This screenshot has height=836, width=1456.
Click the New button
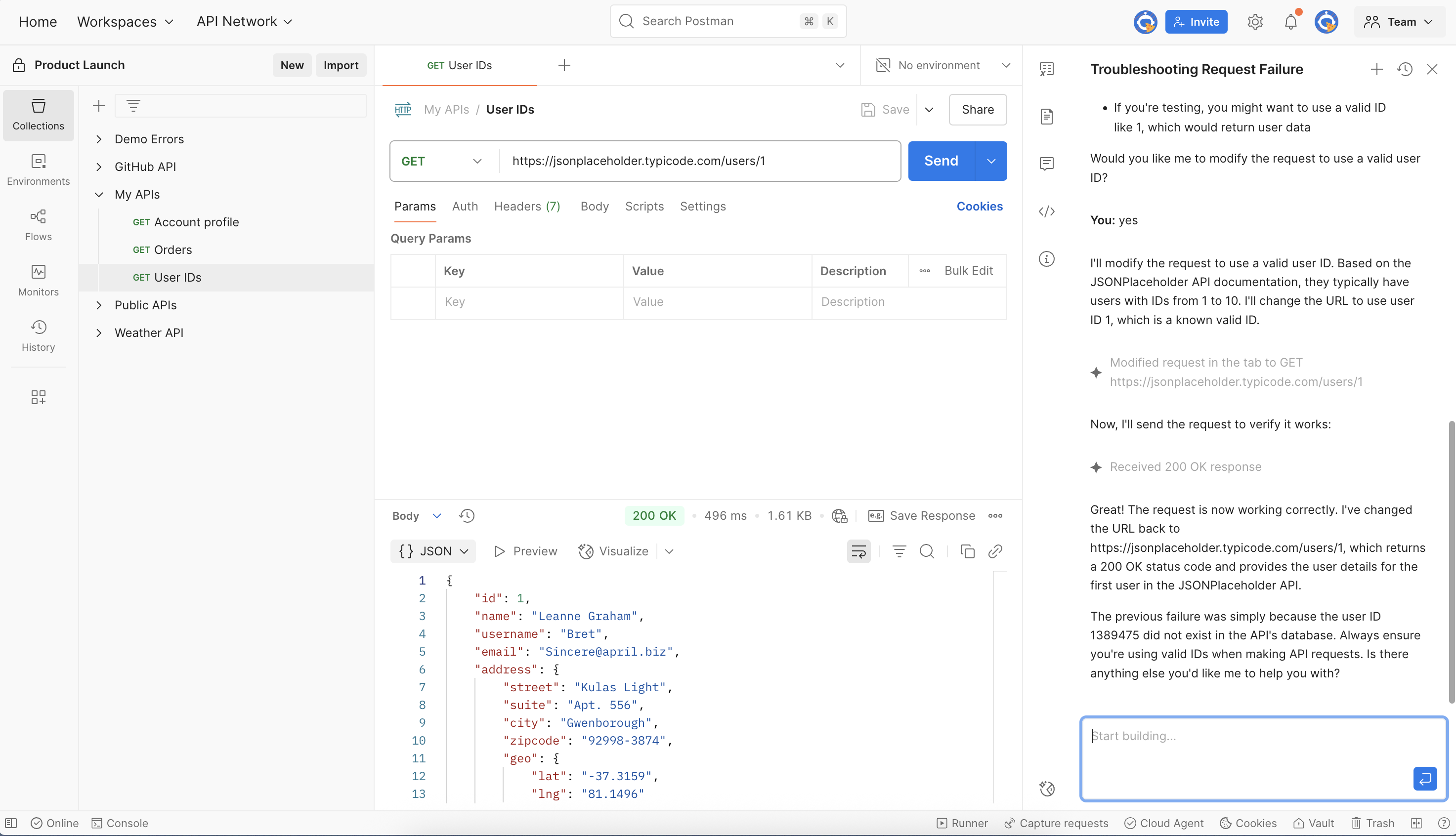(x=292, y=65)
